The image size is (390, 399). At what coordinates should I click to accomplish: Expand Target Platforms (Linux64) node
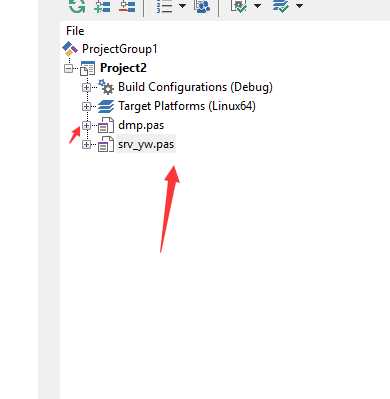point(86,106)
